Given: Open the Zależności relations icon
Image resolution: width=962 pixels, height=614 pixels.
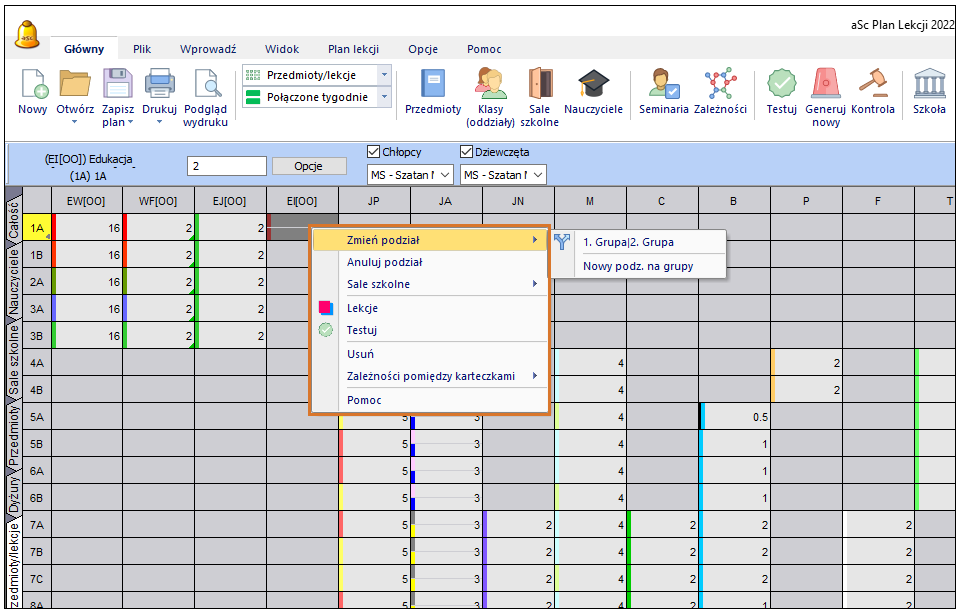Looking at the screenshot, I should pos(720,83).
